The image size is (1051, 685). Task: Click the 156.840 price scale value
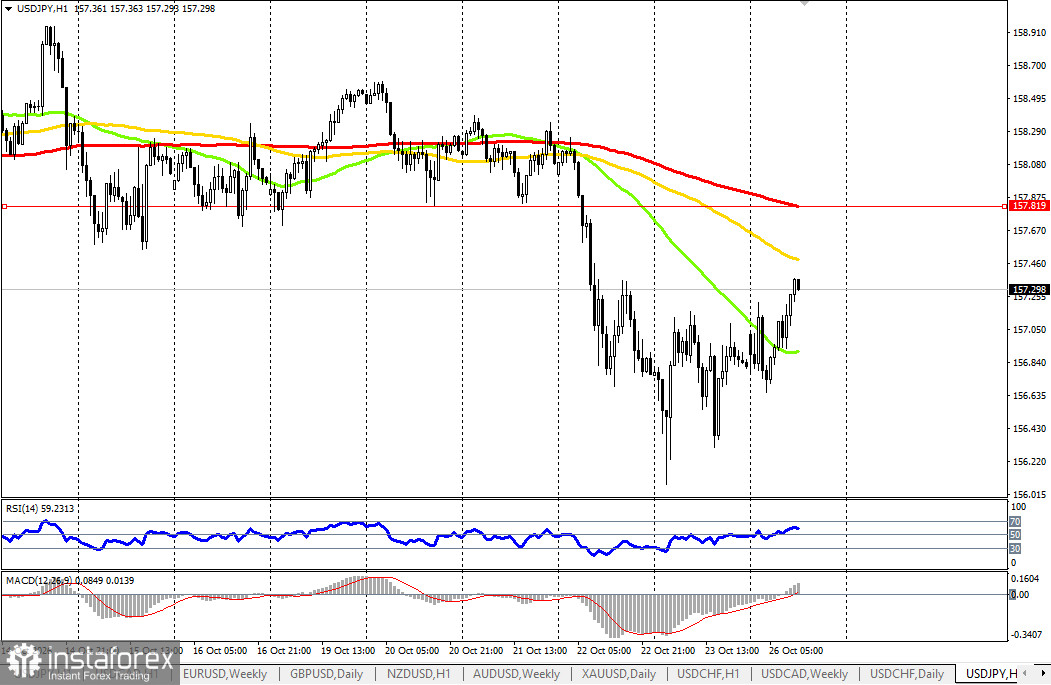1030,363
